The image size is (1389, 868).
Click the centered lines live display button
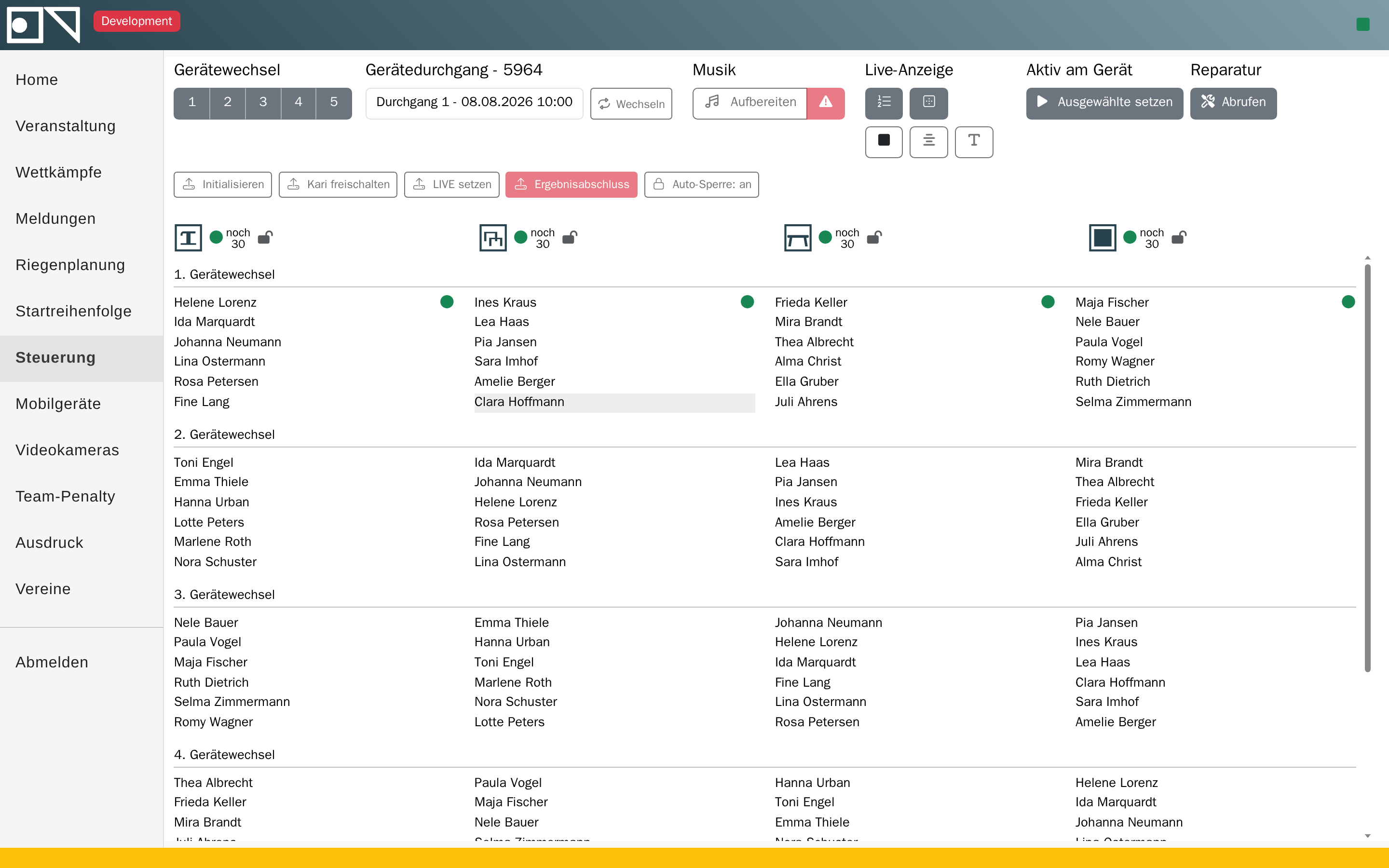coord(929,142)
